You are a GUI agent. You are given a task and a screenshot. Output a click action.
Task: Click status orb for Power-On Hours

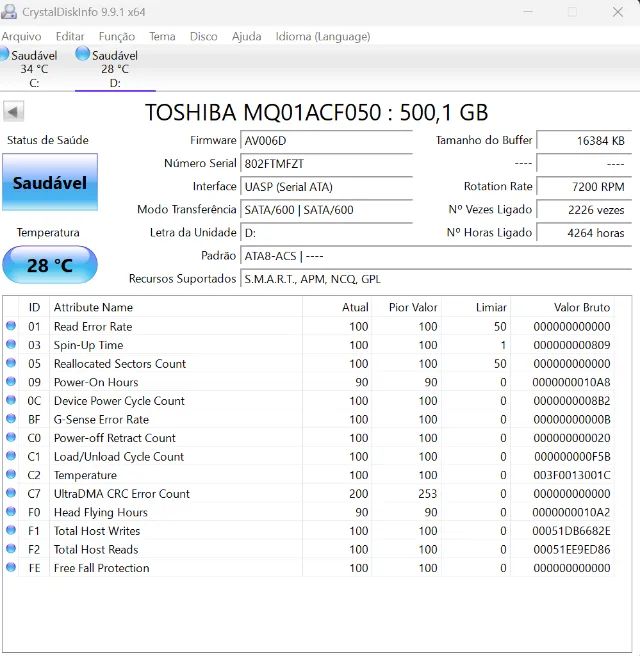(x=11, y=381)
